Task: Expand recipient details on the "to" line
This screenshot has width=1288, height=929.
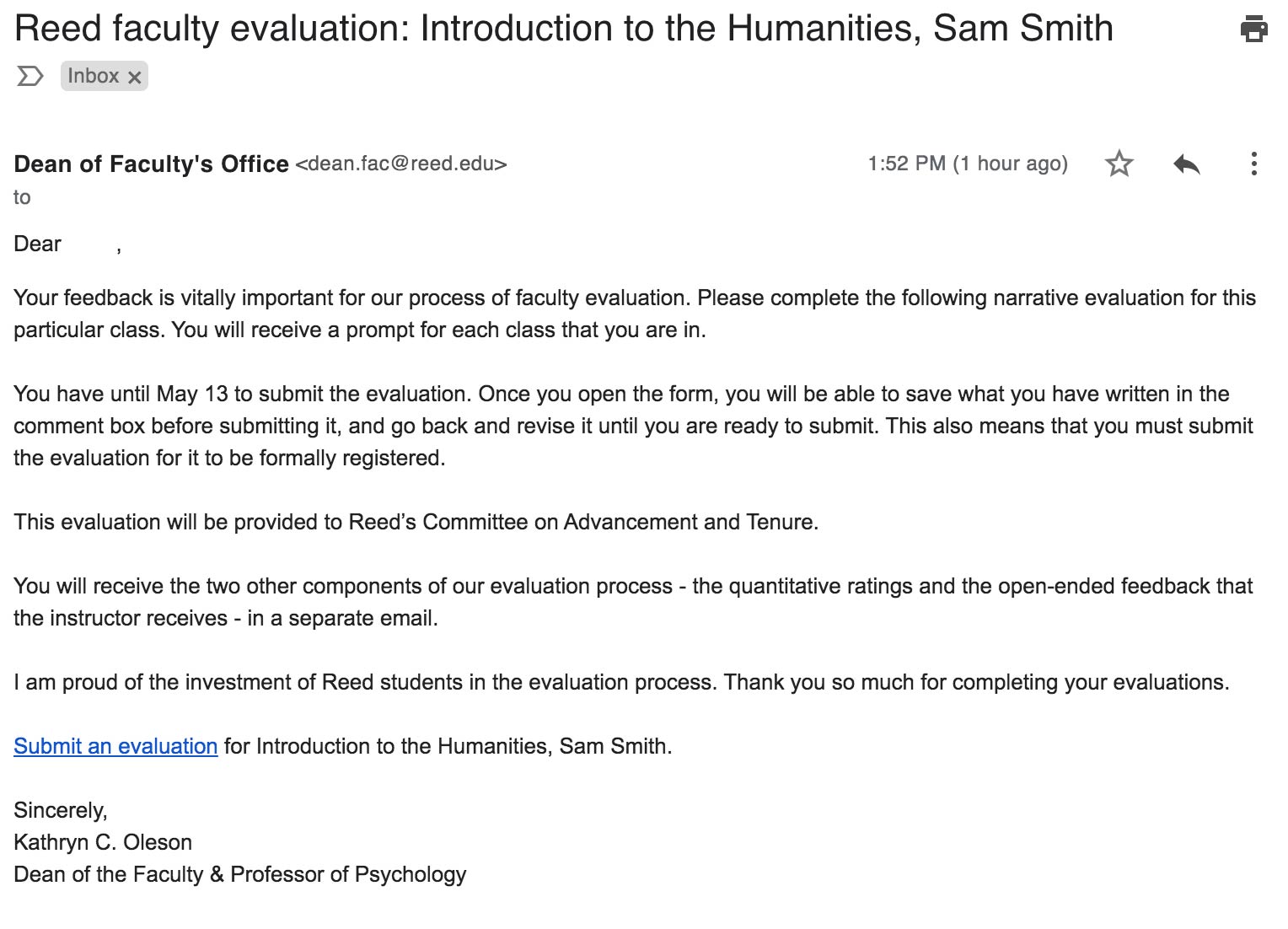Action: 22,197
